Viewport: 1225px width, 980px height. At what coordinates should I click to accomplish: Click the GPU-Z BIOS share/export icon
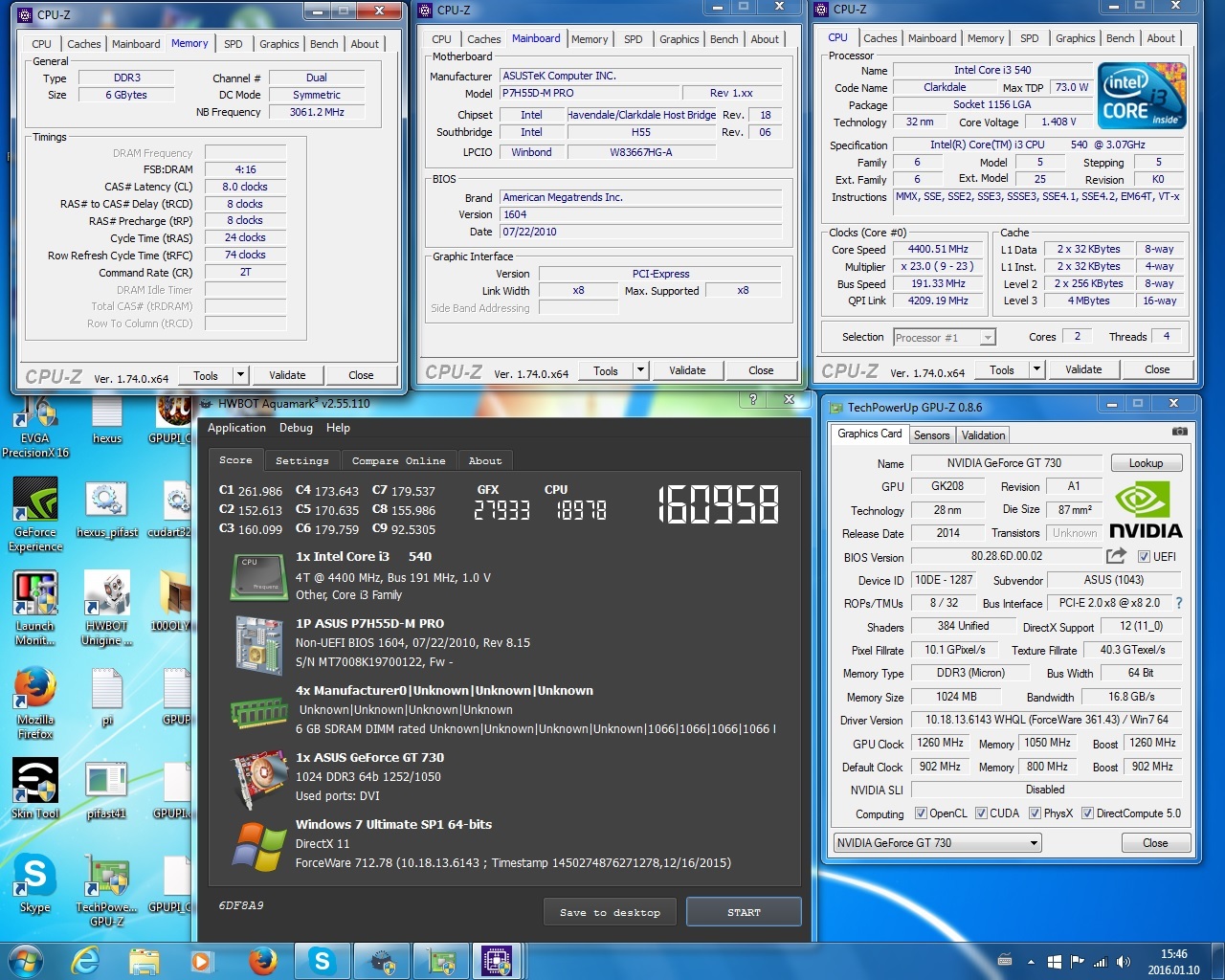(x=1116, y=556)
